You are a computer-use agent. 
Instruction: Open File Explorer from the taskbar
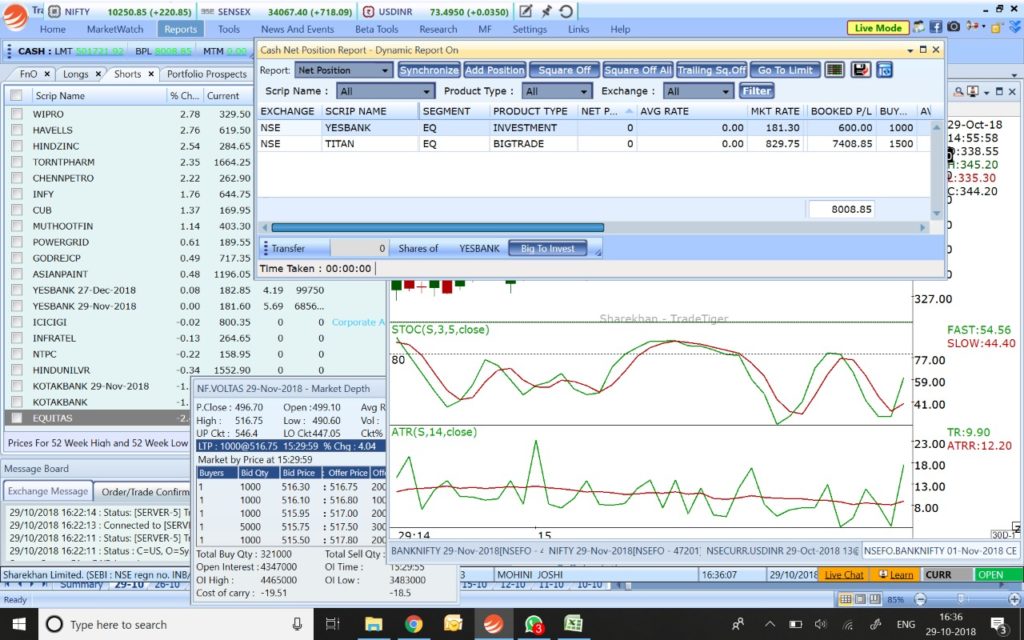click(x=373, y=624)
